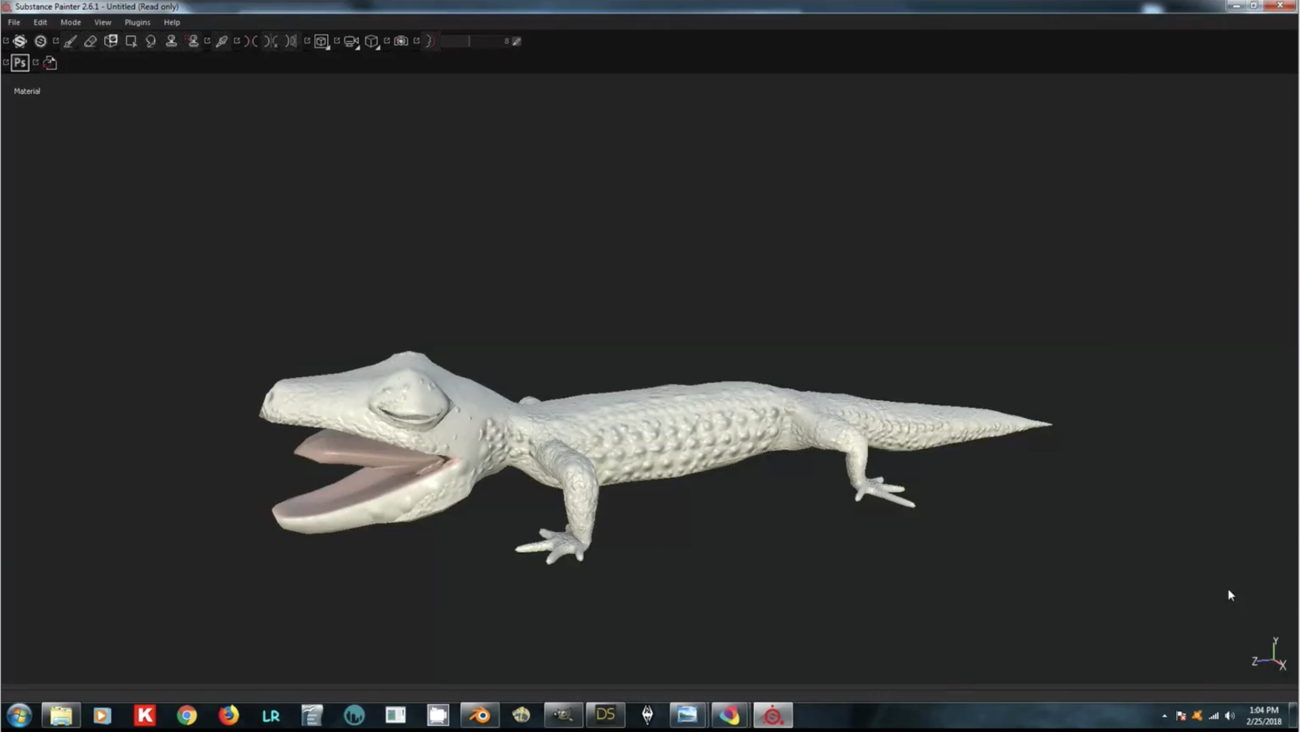This screenshot has width=1300, height=732.
Task: Open the File menu
Action: (14, 22)
